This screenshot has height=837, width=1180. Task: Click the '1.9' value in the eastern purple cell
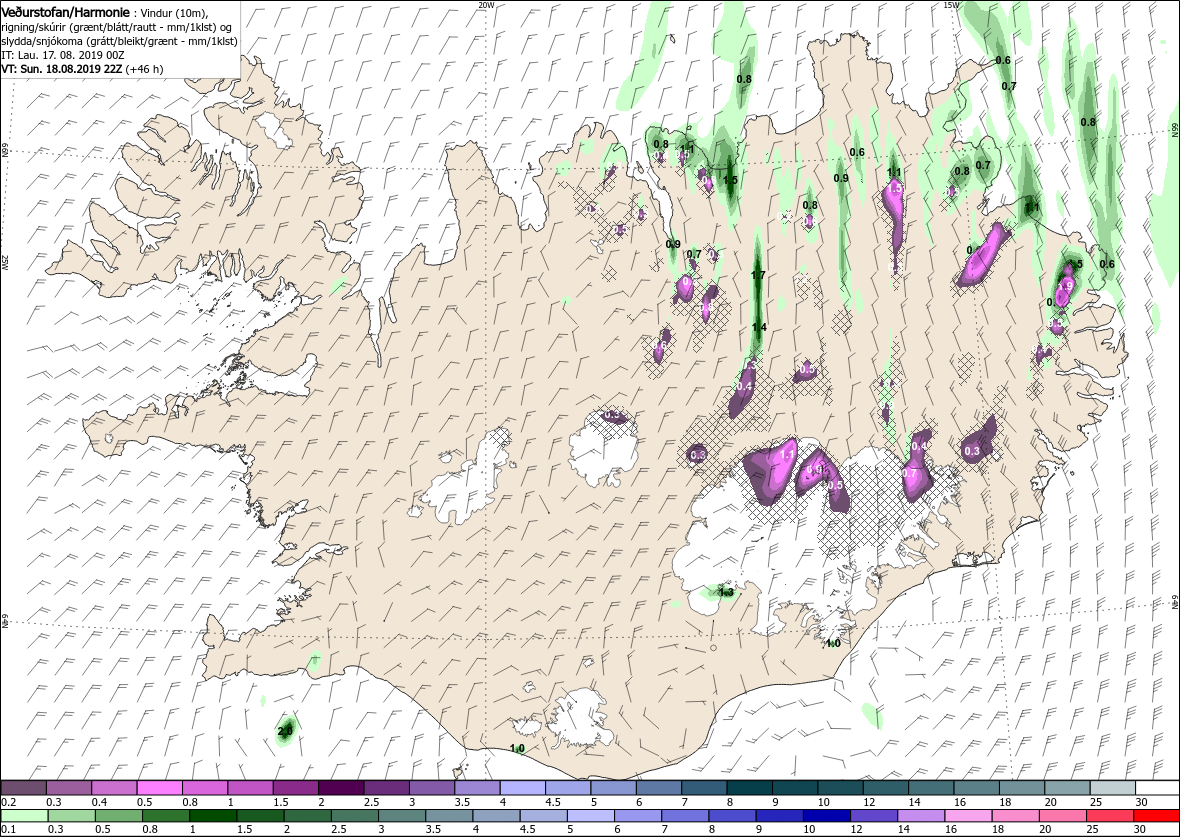(1065, 287)
